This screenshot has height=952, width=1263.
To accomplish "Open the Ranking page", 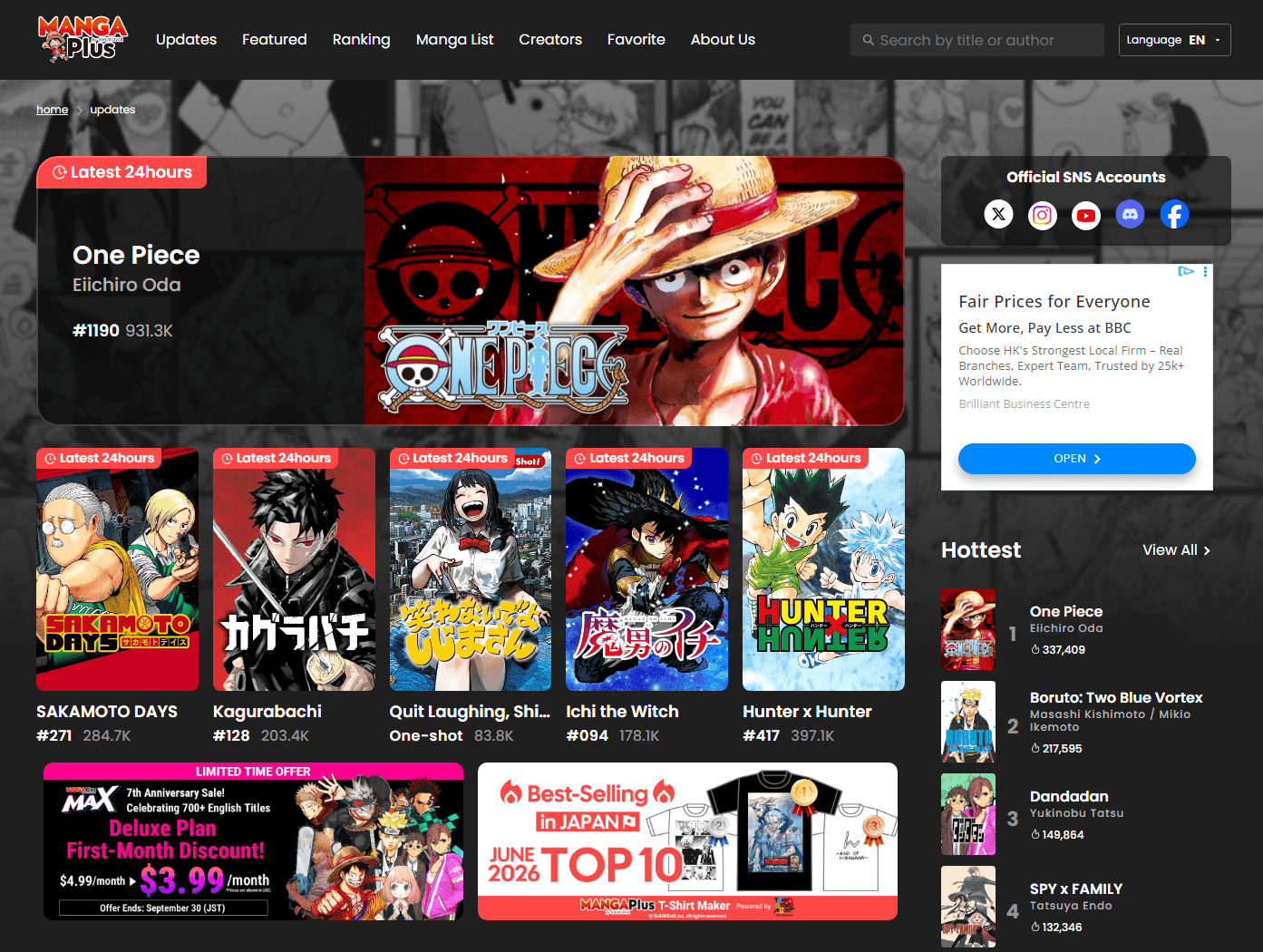I will tap(361, 40).
